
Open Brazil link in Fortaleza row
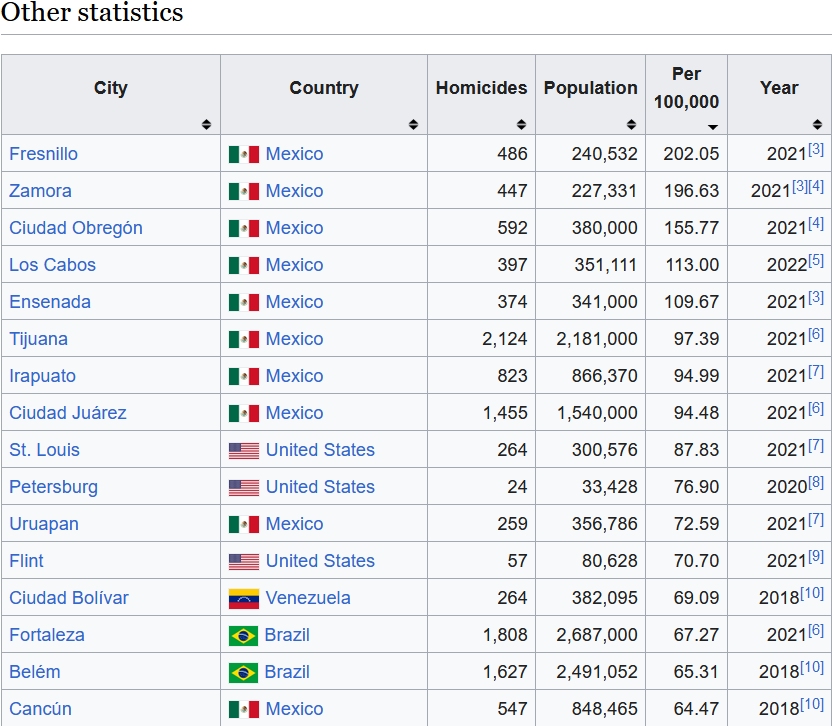click(x=287, y=635)
